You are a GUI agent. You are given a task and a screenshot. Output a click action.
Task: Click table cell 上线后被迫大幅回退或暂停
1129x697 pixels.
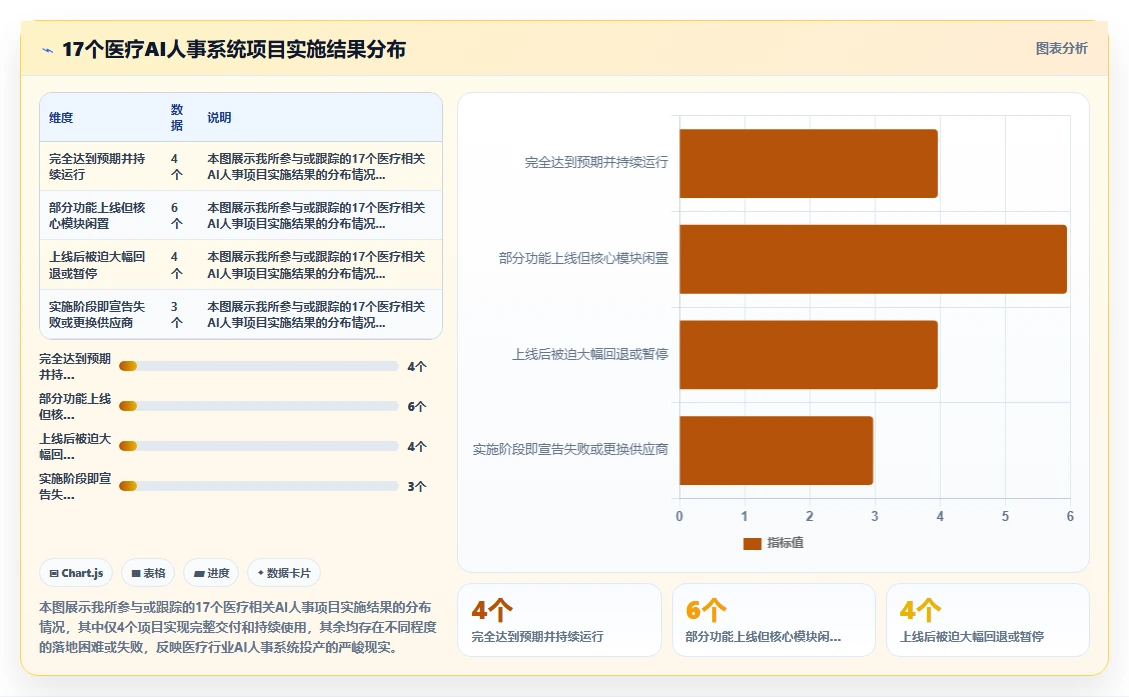101,265
